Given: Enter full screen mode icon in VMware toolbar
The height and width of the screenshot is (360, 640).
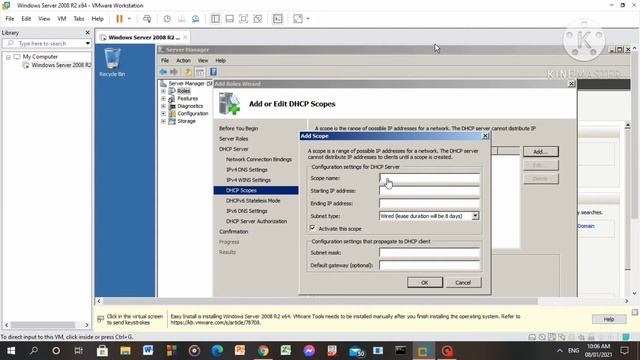Looking at the screenshot, I should coord(243,19).
